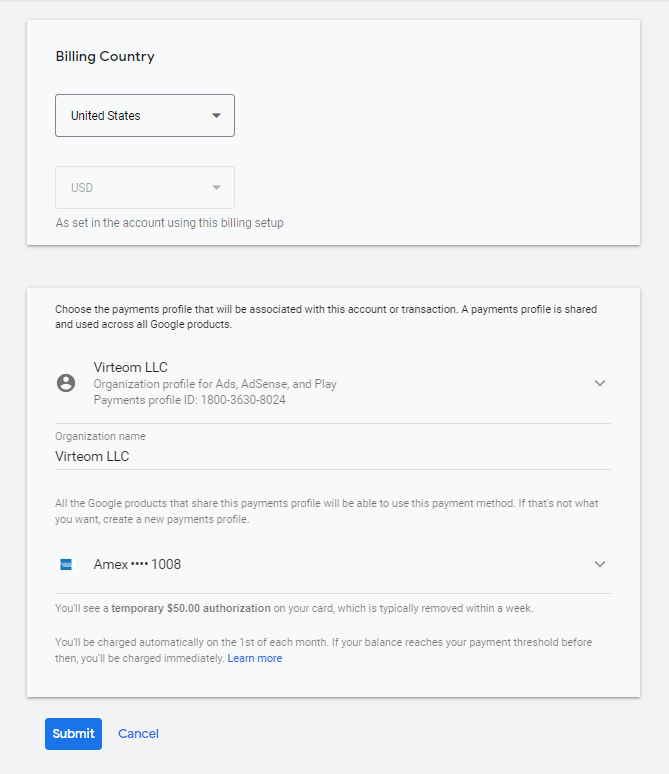This screenshot has width=669, height=774.
Task: Click the dropdown arrow next to United States
Action: tap(216, 116)
